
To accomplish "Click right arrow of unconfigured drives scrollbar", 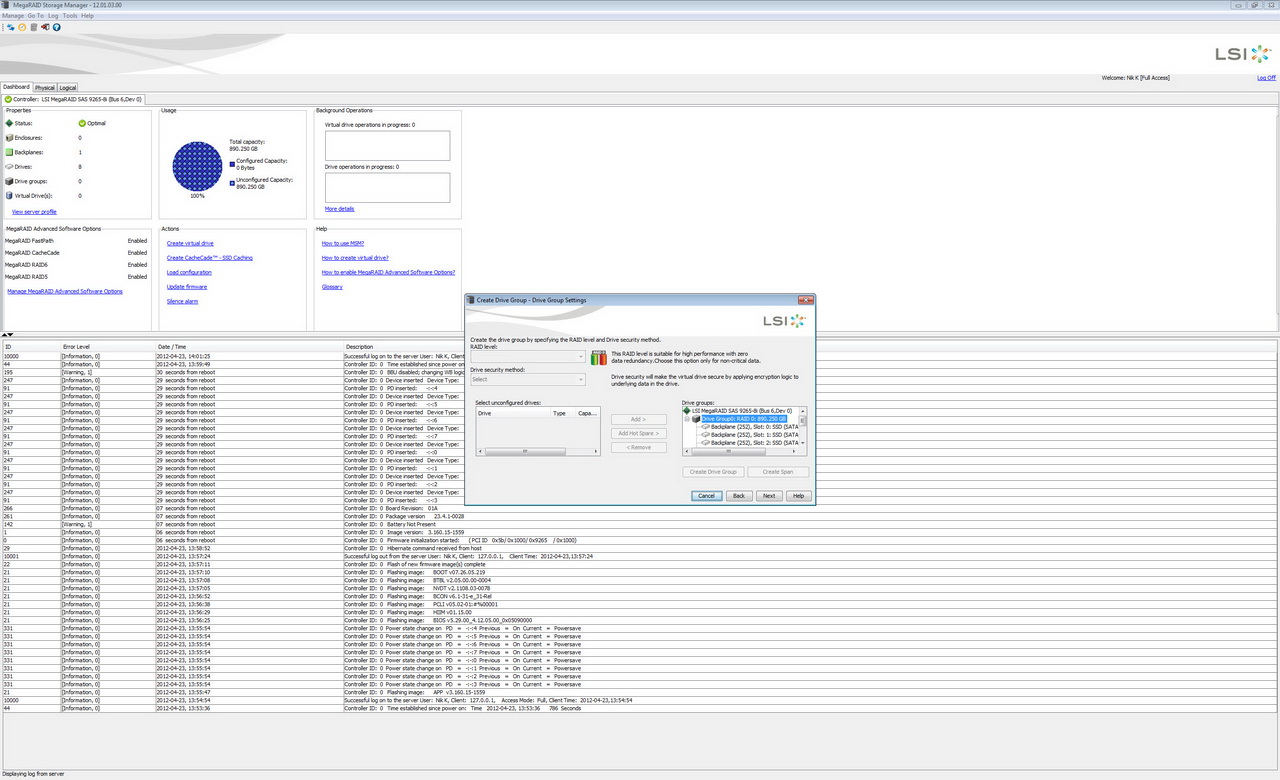I will 596,451.
